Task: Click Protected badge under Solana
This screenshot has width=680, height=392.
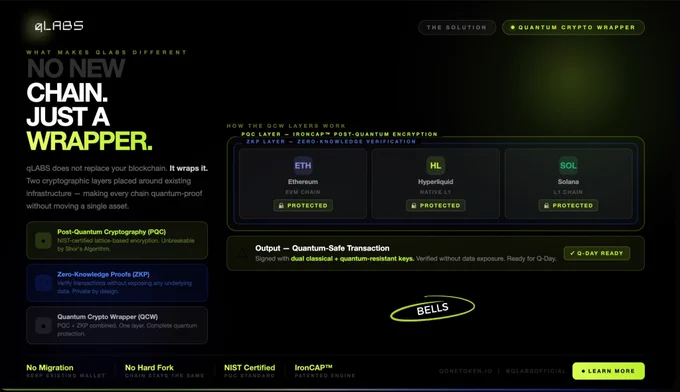Action: (568, 205)
